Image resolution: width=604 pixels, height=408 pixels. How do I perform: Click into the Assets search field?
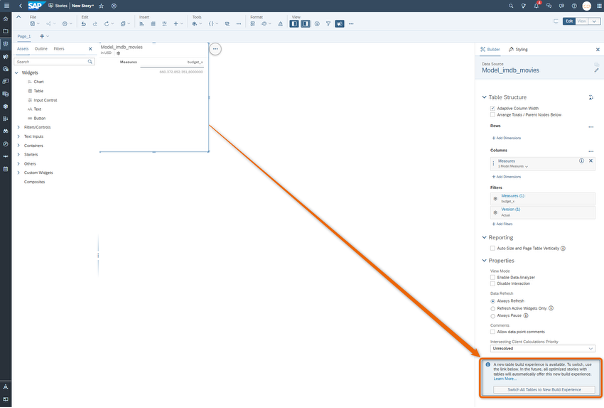[54, 62]
